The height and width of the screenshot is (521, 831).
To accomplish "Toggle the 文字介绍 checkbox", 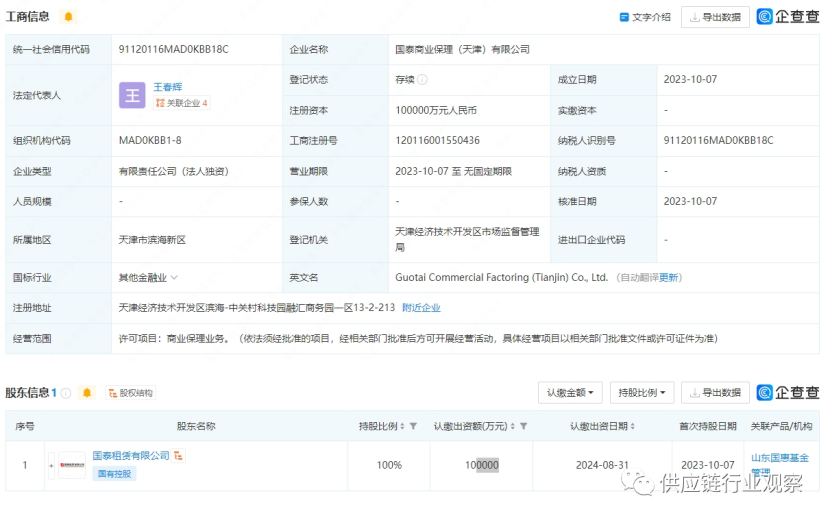I will [625, 17].
